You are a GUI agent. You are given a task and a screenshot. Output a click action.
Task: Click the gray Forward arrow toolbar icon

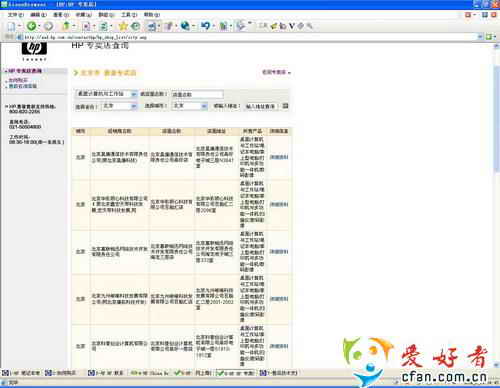pos(49,26)
